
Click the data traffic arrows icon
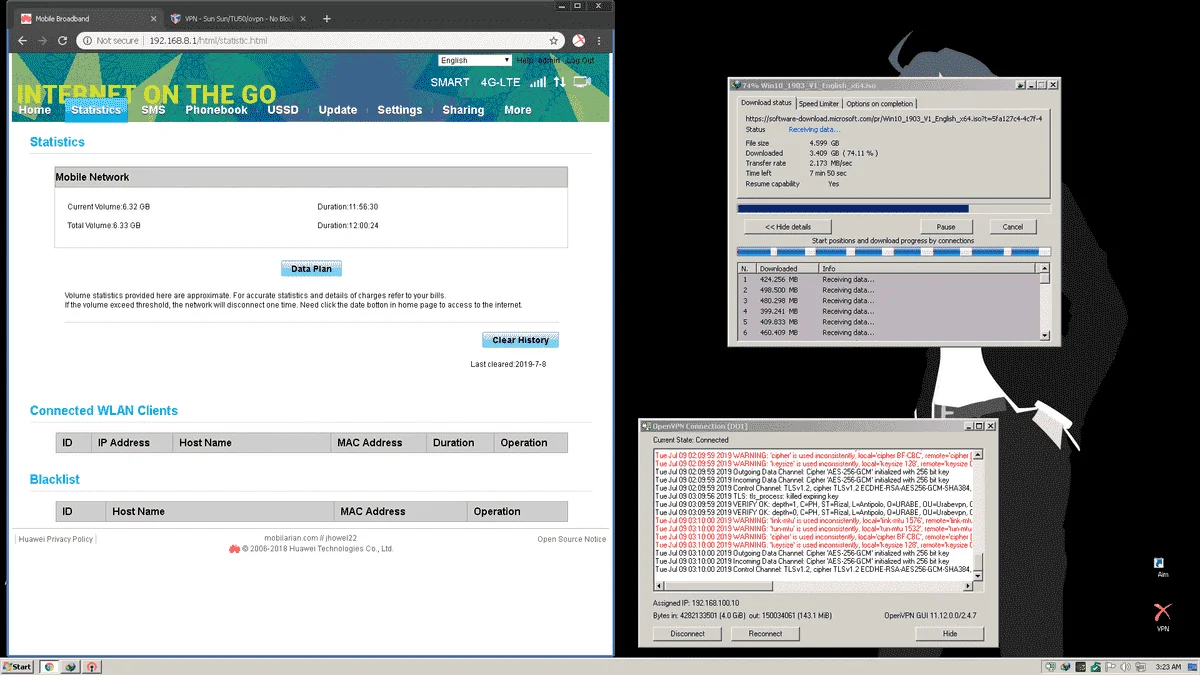click(x=559, y=82)
